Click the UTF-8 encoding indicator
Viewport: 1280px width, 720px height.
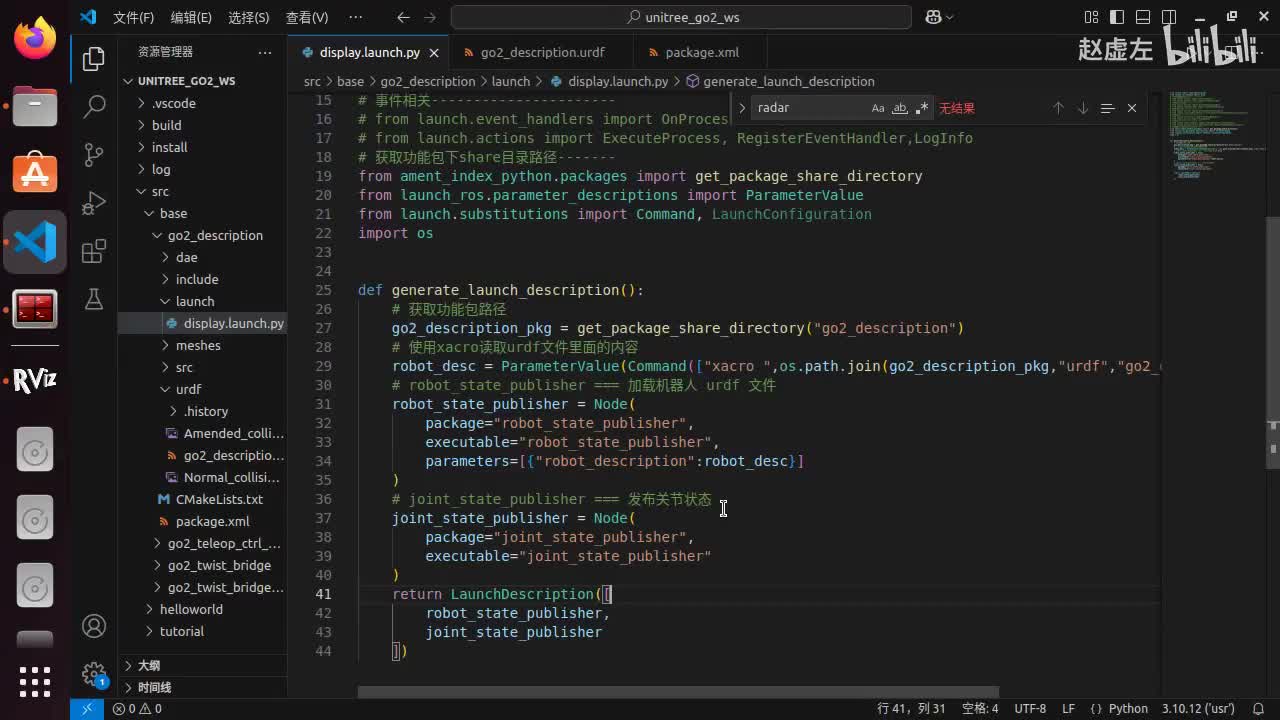tap(1030, 708)
